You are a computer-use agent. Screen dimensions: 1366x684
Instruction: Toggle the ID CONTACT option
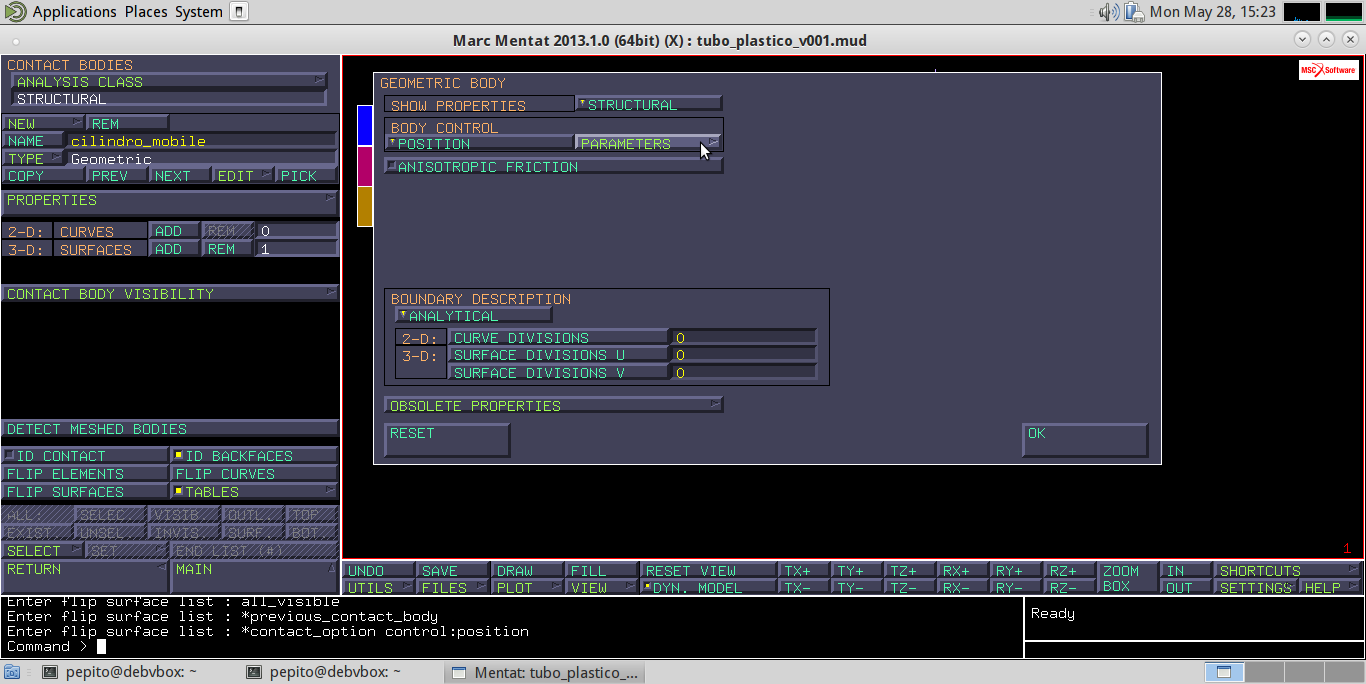[x=85, y=456]
